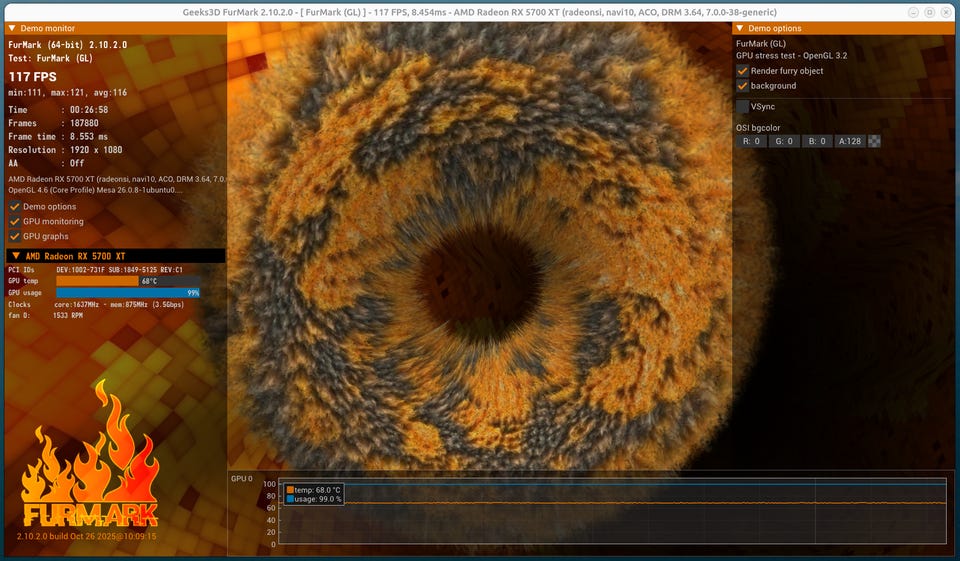
Task: Maximize the FurMark window
Action: click(x=929, y=12)
